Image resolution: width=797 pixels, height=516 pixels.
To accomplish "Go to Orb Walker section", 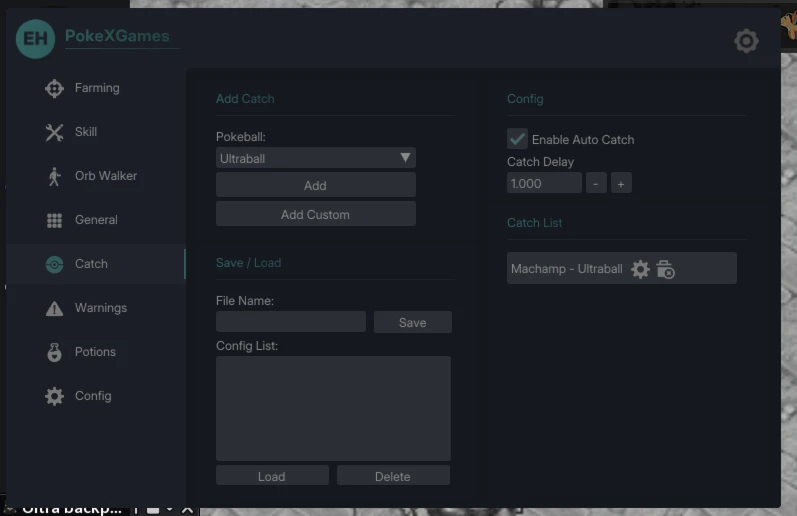I will click(x=96, y=176).
